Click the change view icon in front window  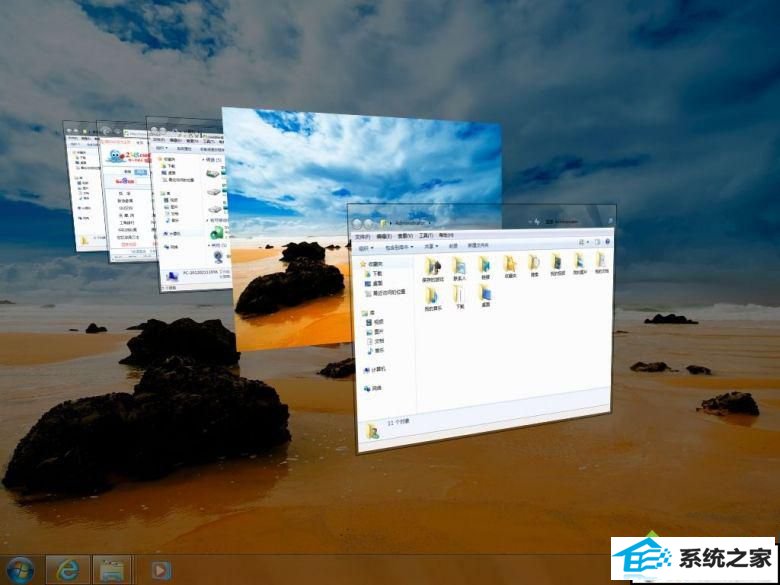(x=581, y=243)
